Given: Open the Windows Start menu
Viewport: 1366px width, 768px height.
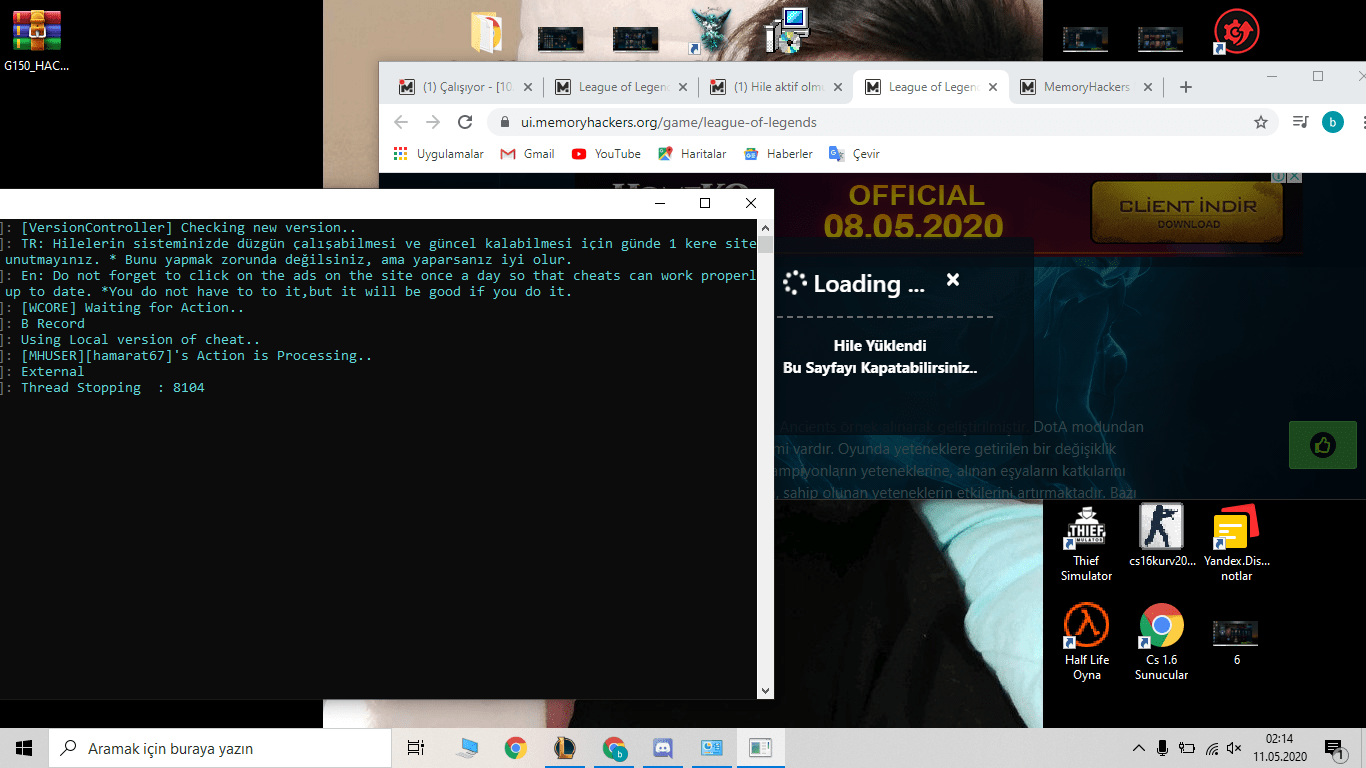Looking at the screenshot, I should click(24, 748).
